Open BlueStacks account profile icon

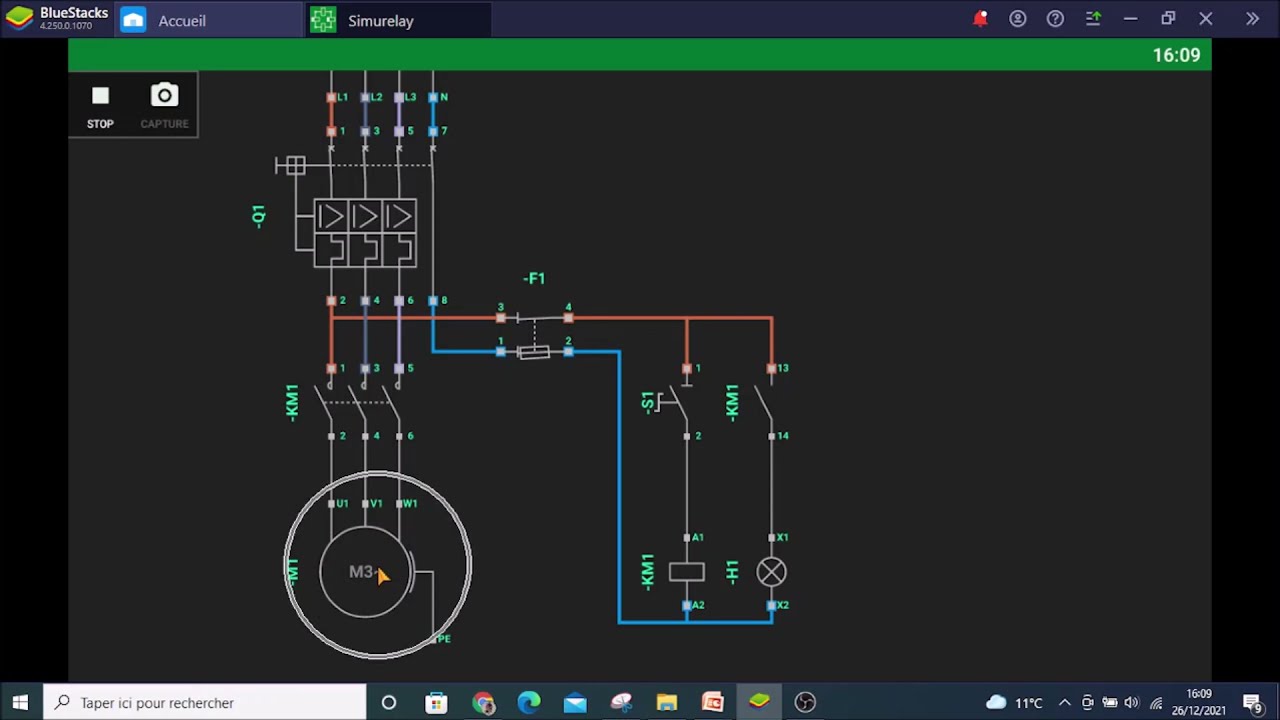(1018, 19)
